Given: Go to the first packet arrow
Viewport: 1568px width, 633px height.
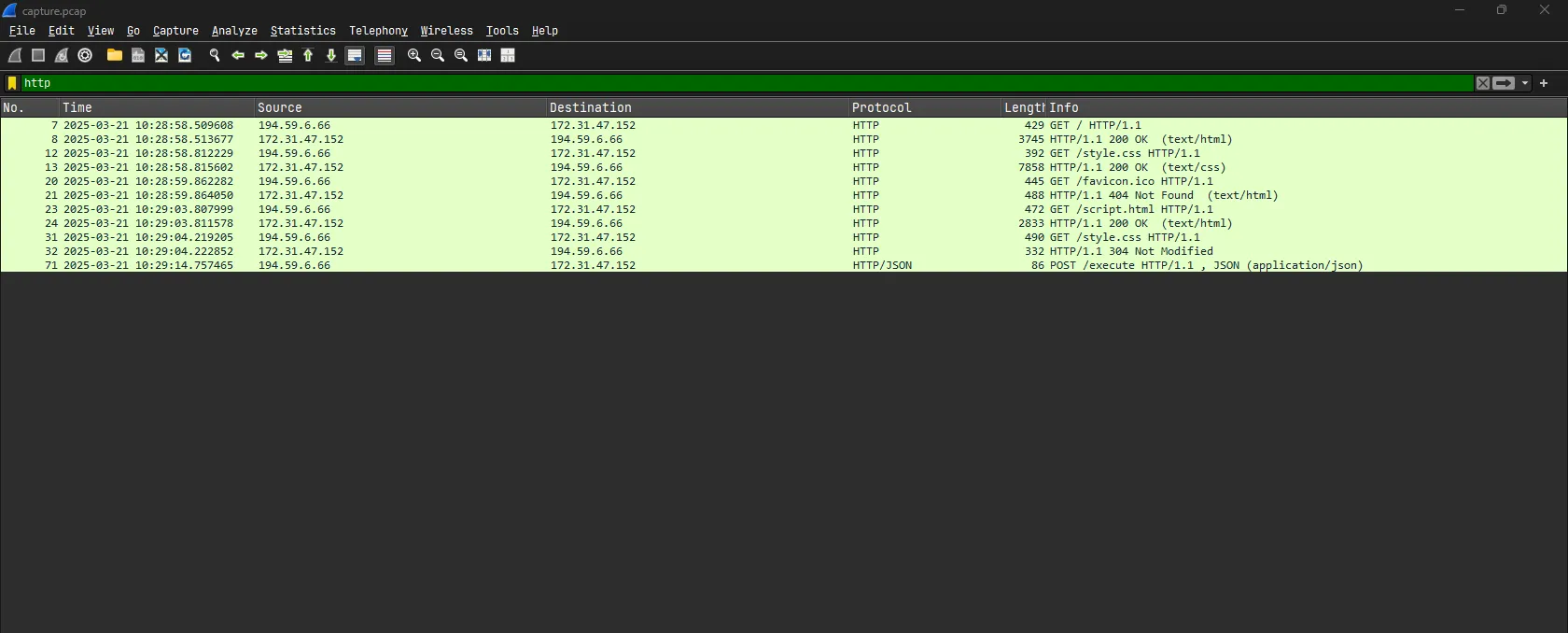Looking at the screenshot, I should [x=308, y=56].
